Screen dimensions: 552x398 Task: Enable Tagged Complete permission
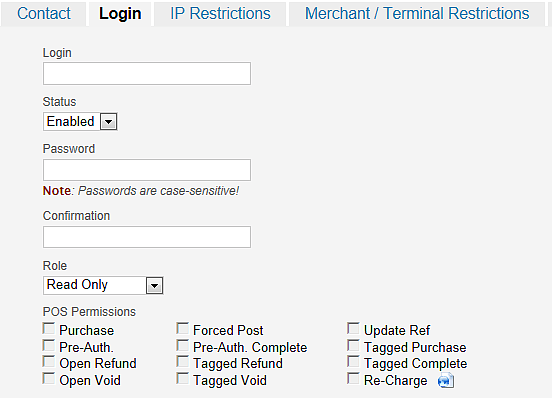pos(353,361)
